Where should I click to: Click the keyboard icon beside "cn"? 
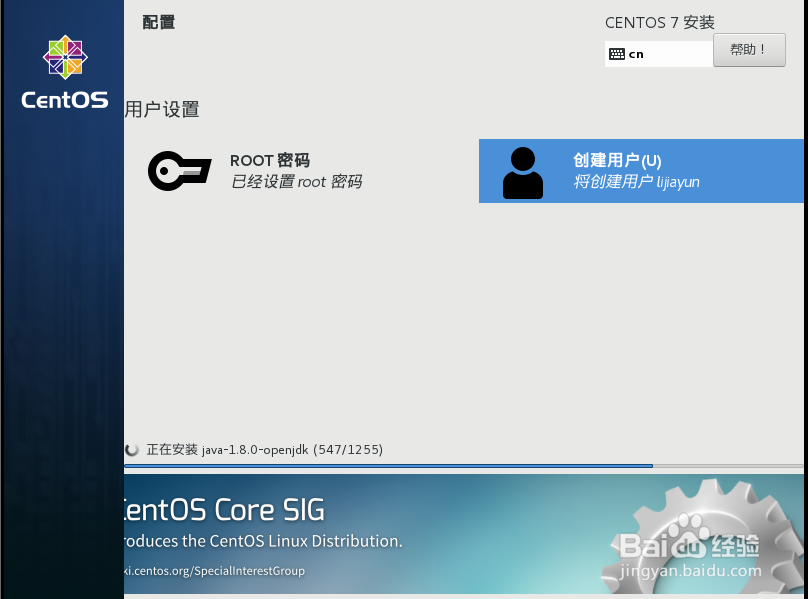pos(617,53)
